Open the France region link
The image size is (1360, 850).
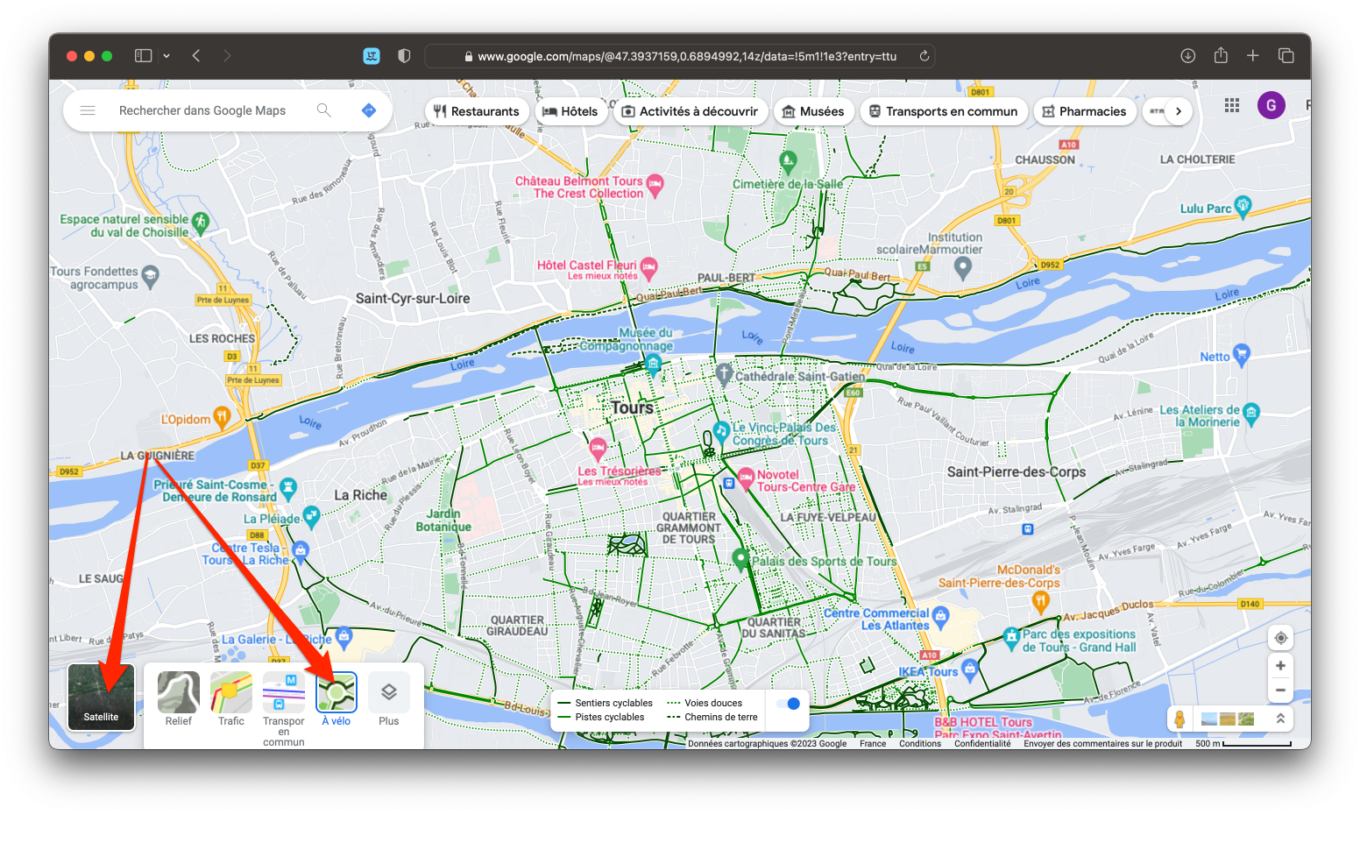[873, 744]
